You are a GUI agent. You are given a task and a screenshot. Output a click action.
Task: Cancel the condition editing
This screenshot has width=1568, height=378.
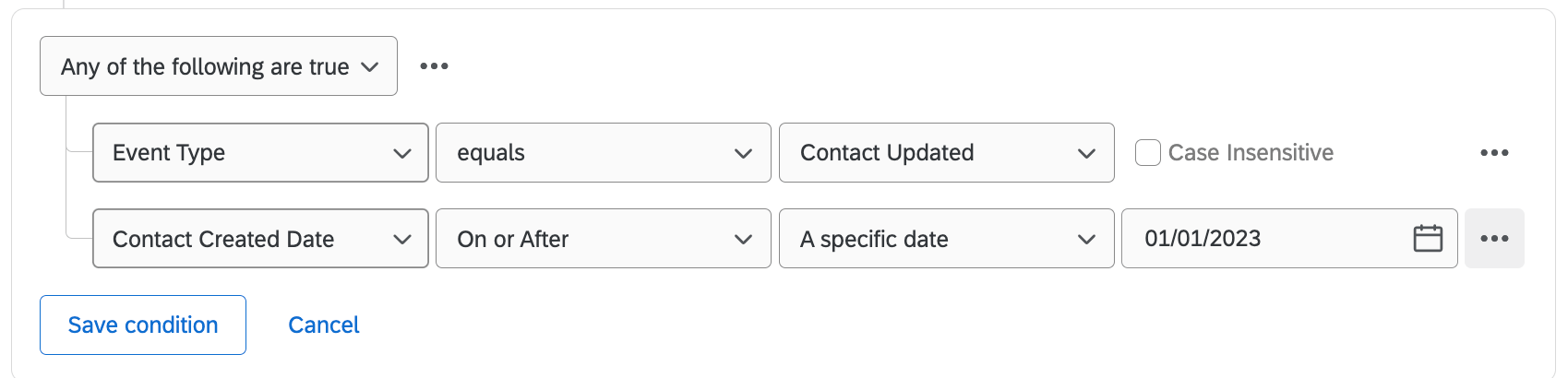324,325
